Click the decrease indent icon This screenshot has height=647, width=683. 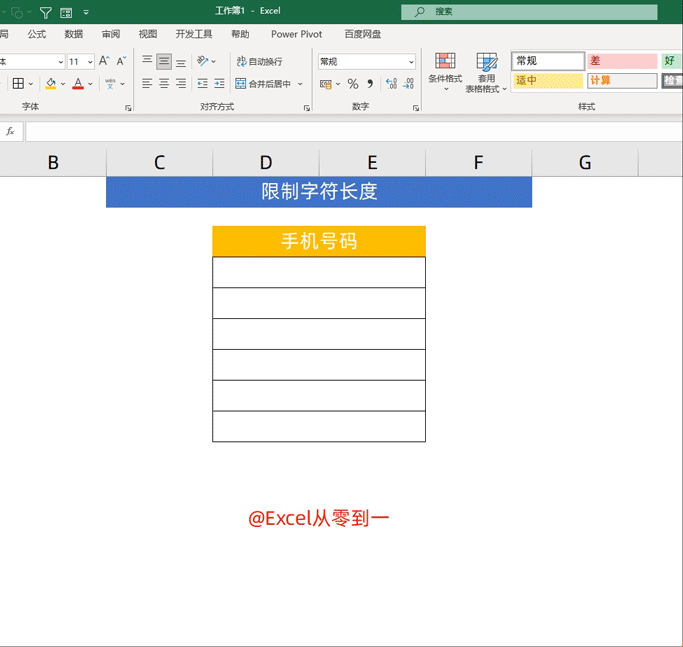(203, 83)
